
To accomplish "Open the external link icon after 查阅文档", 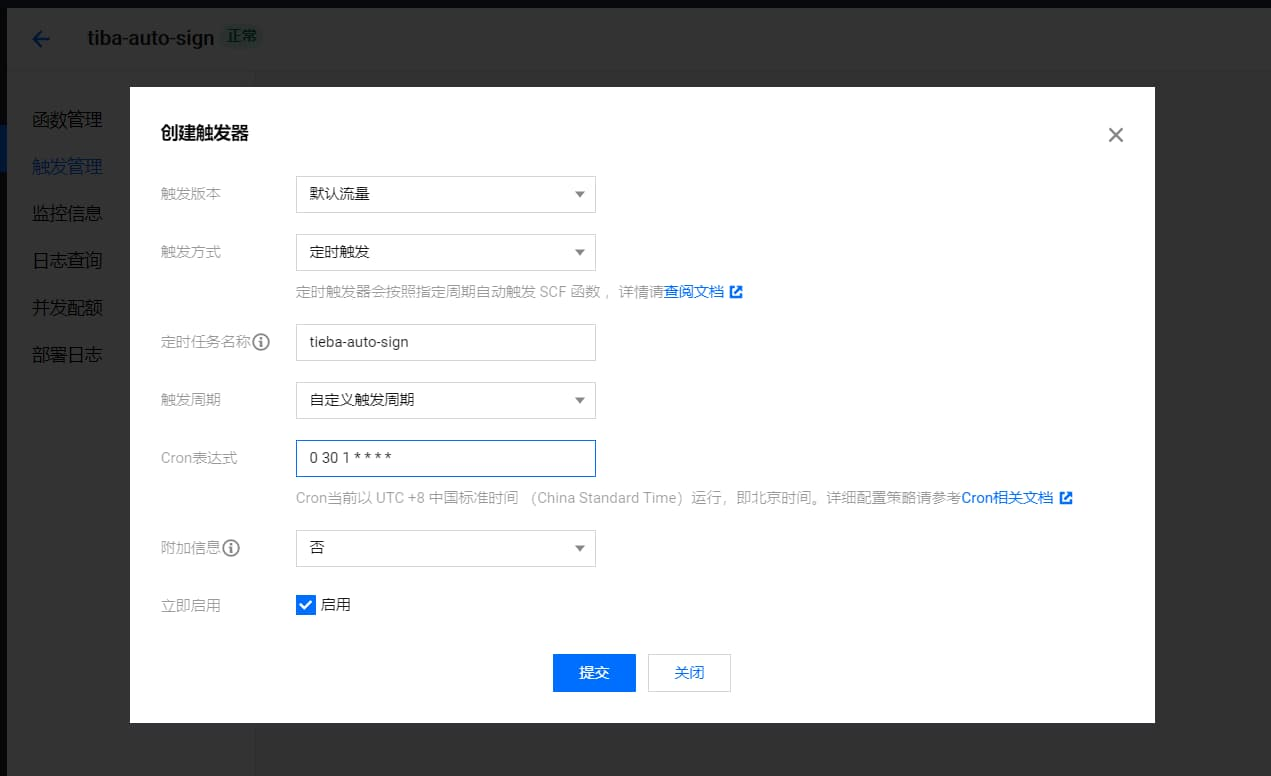I will click(x=737, y=291).
